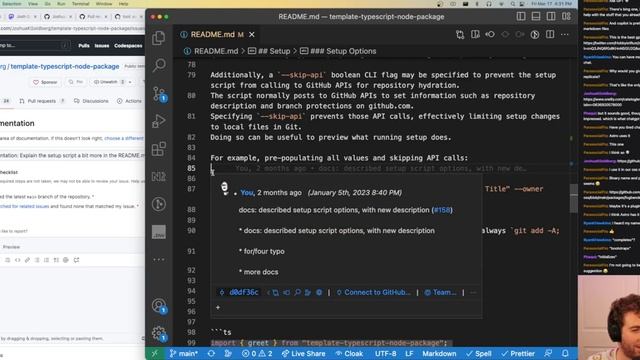Click the search commit icon in the hover toolbar
Image resolution: width=640 pixels, height=360 pixels.
click(298, 292)
